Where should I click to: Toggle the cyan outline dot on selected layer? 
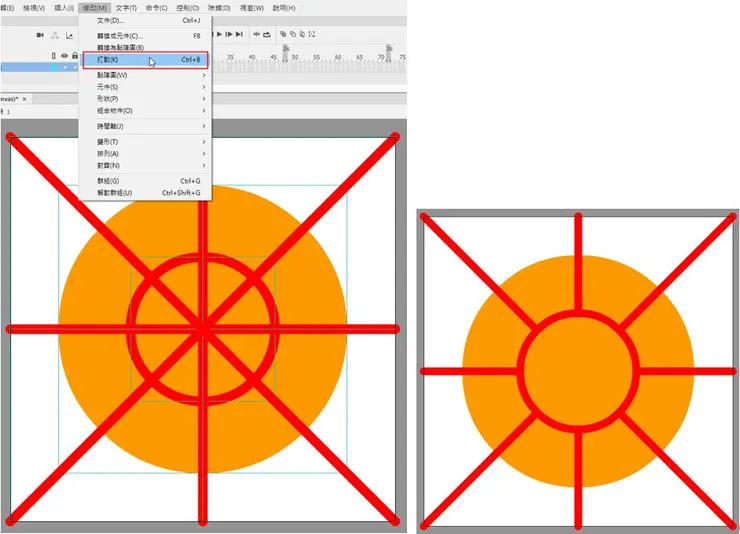(x=54, y=67)
